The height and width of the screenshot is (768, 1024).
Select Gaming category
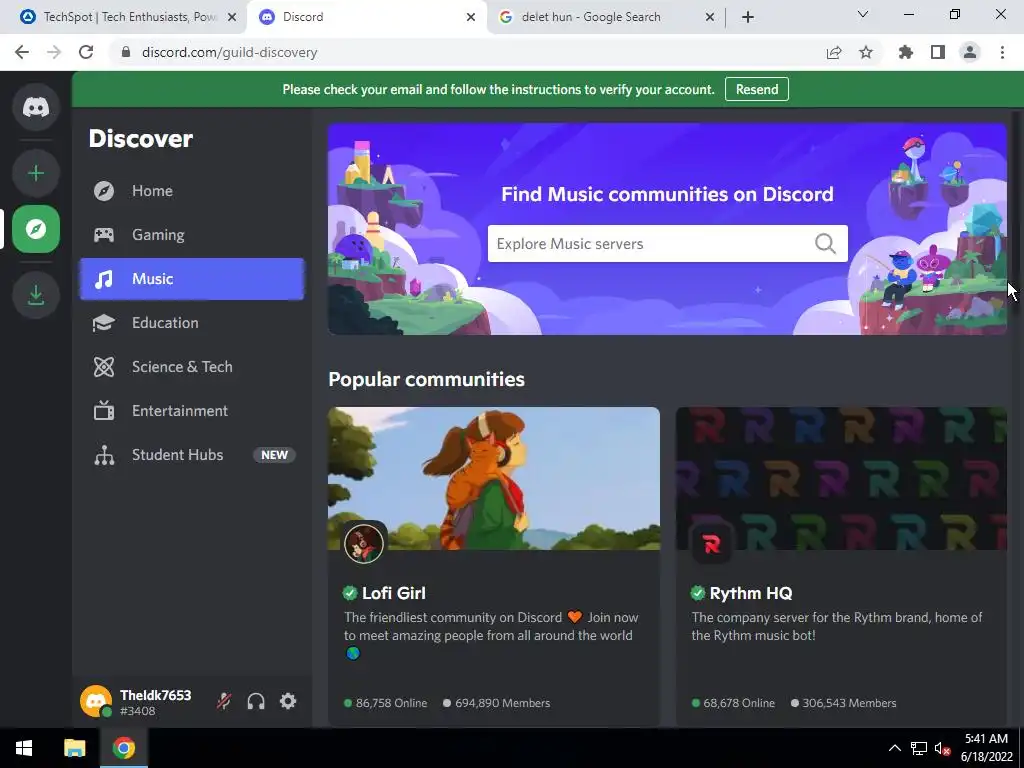192,234
